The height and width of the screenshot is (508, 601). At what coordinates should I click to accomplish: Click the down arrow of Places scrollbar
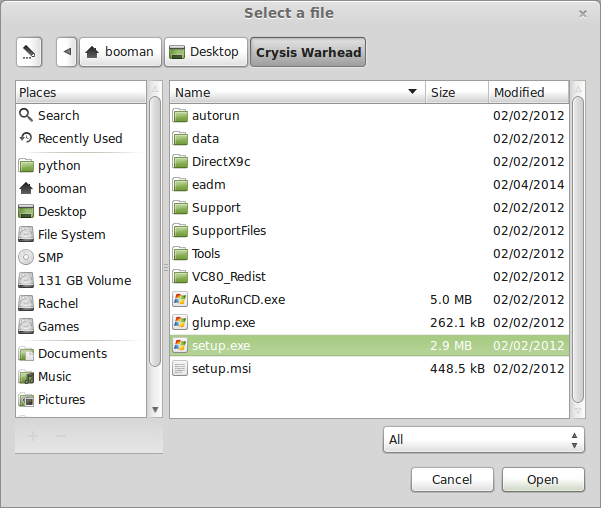[x=155, y=409]
